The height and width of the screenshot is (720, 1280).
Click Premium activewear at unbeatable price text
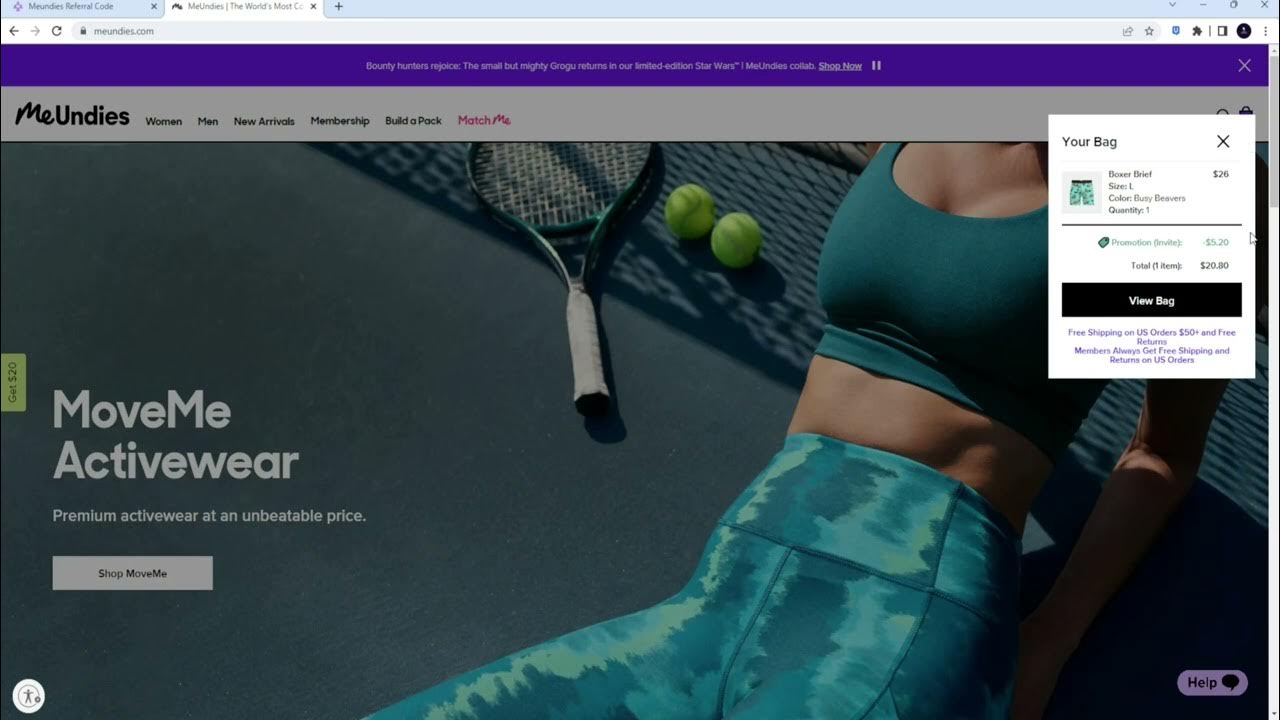click(209, 516)
